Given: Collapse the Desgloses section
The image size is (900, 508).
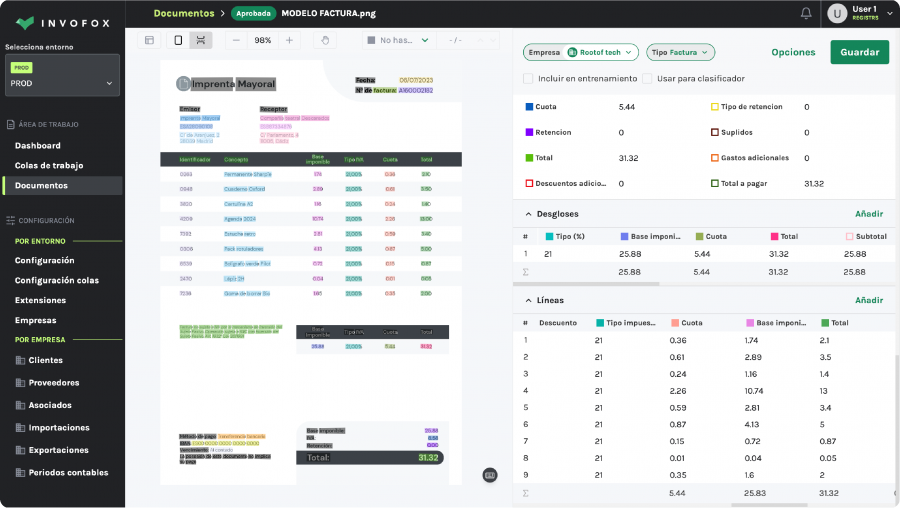Looking at the screenshot, I should (528, 213).
